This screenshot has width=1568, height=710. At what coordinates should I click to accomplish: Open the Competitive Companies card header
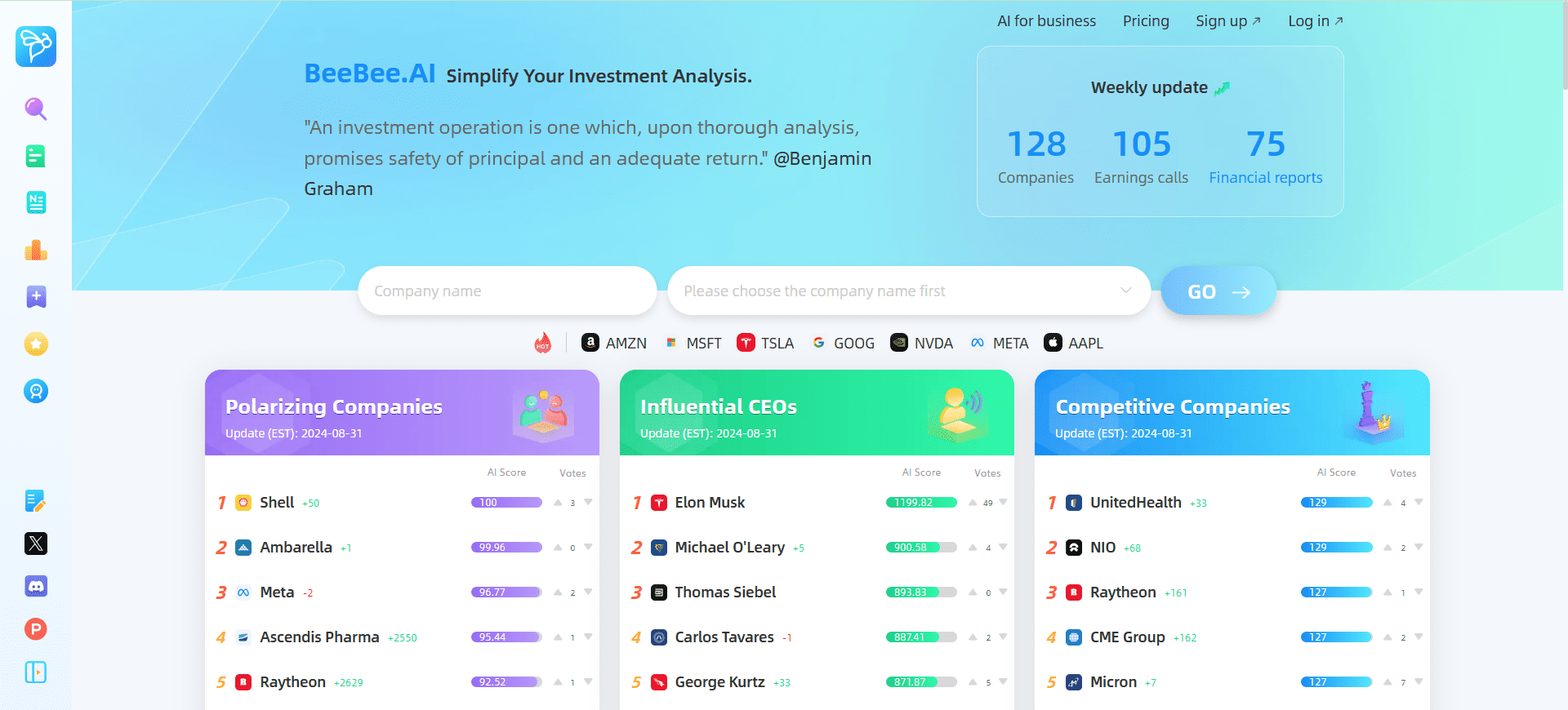pos(1232,413)
